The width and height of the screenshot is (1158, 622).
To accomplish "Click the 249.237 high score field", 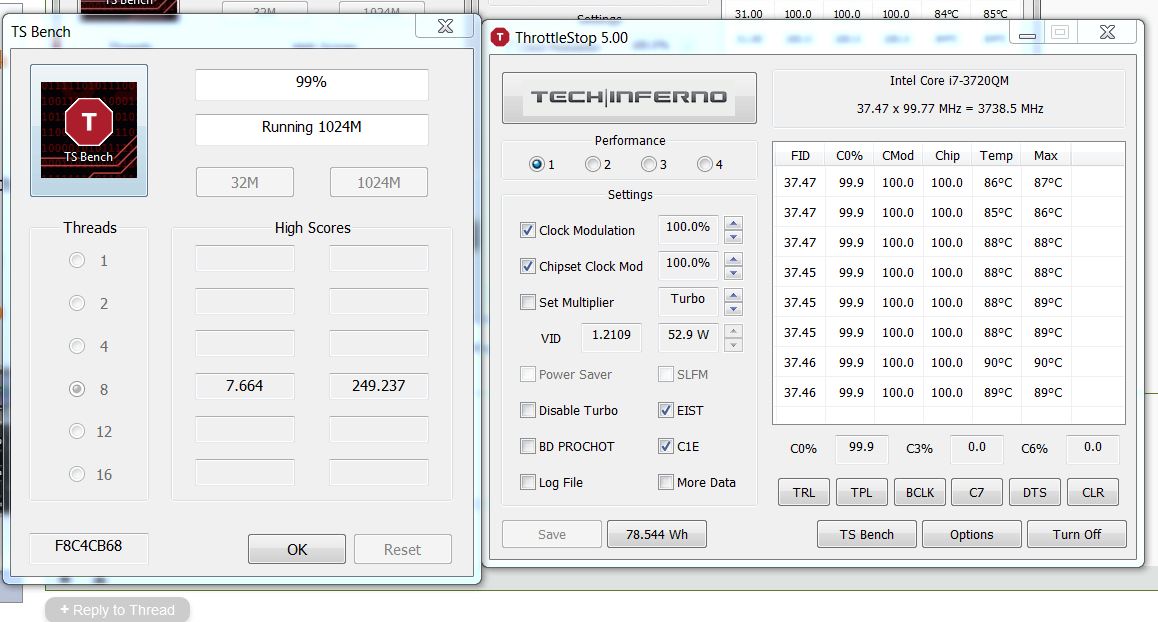I will [379, 386].
